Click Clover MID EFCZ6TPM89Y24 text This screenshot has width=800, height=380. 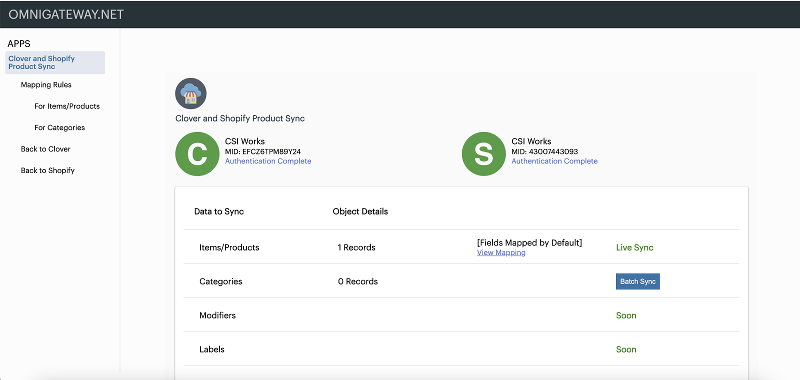tap(263, 151)
